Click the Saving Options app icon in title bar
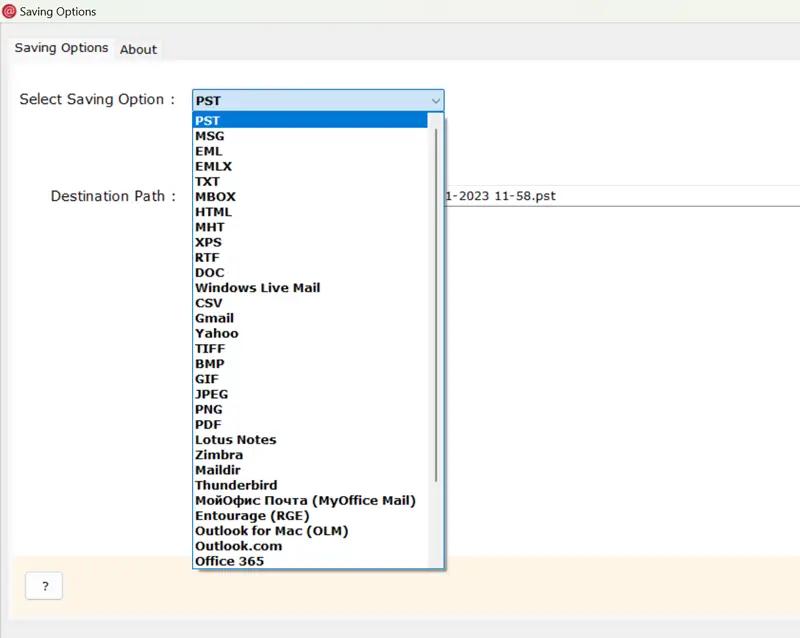The image size is (800, 638). (x=9, y=11)
